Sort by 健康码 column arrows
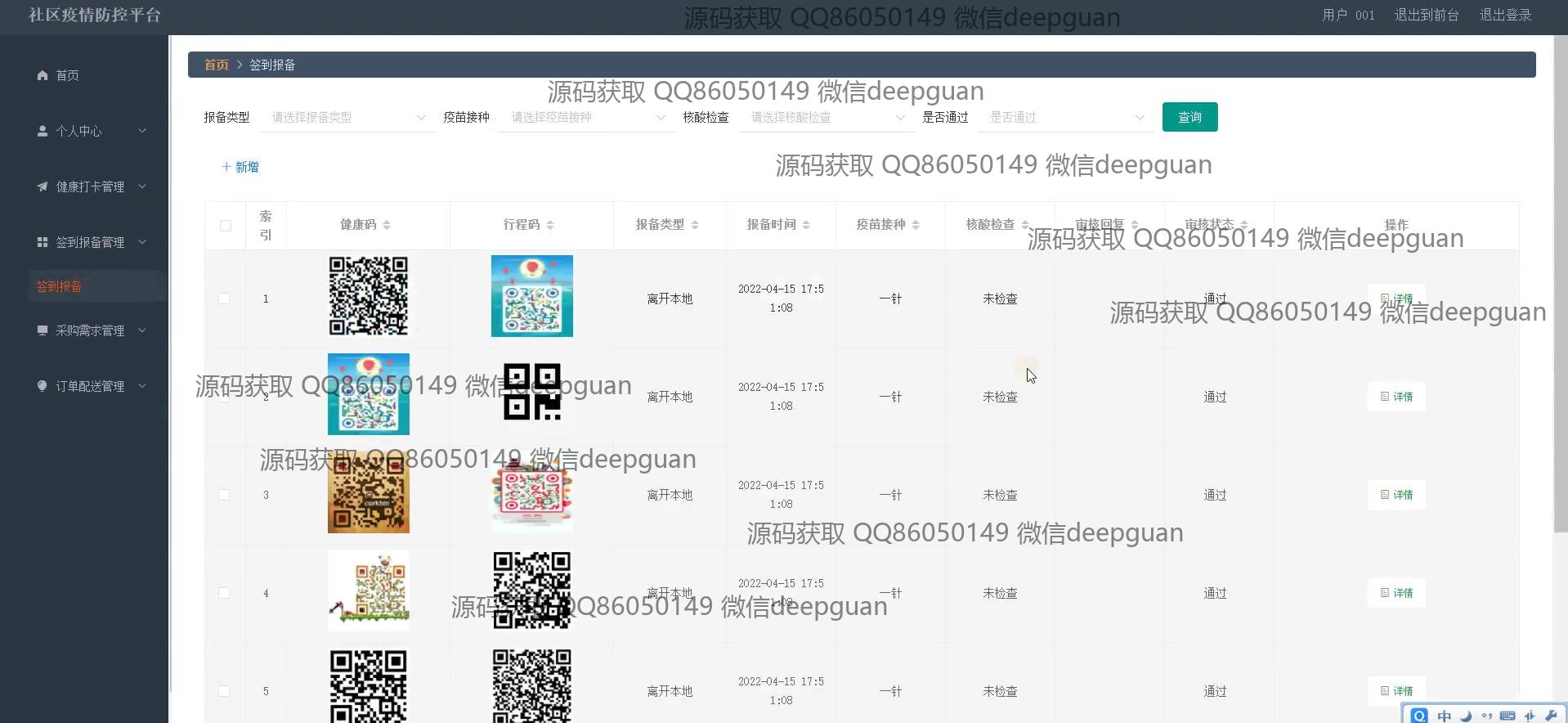The height and width of the screenshot is (723, 1568). pyautogui.click(x=387, y=225)
